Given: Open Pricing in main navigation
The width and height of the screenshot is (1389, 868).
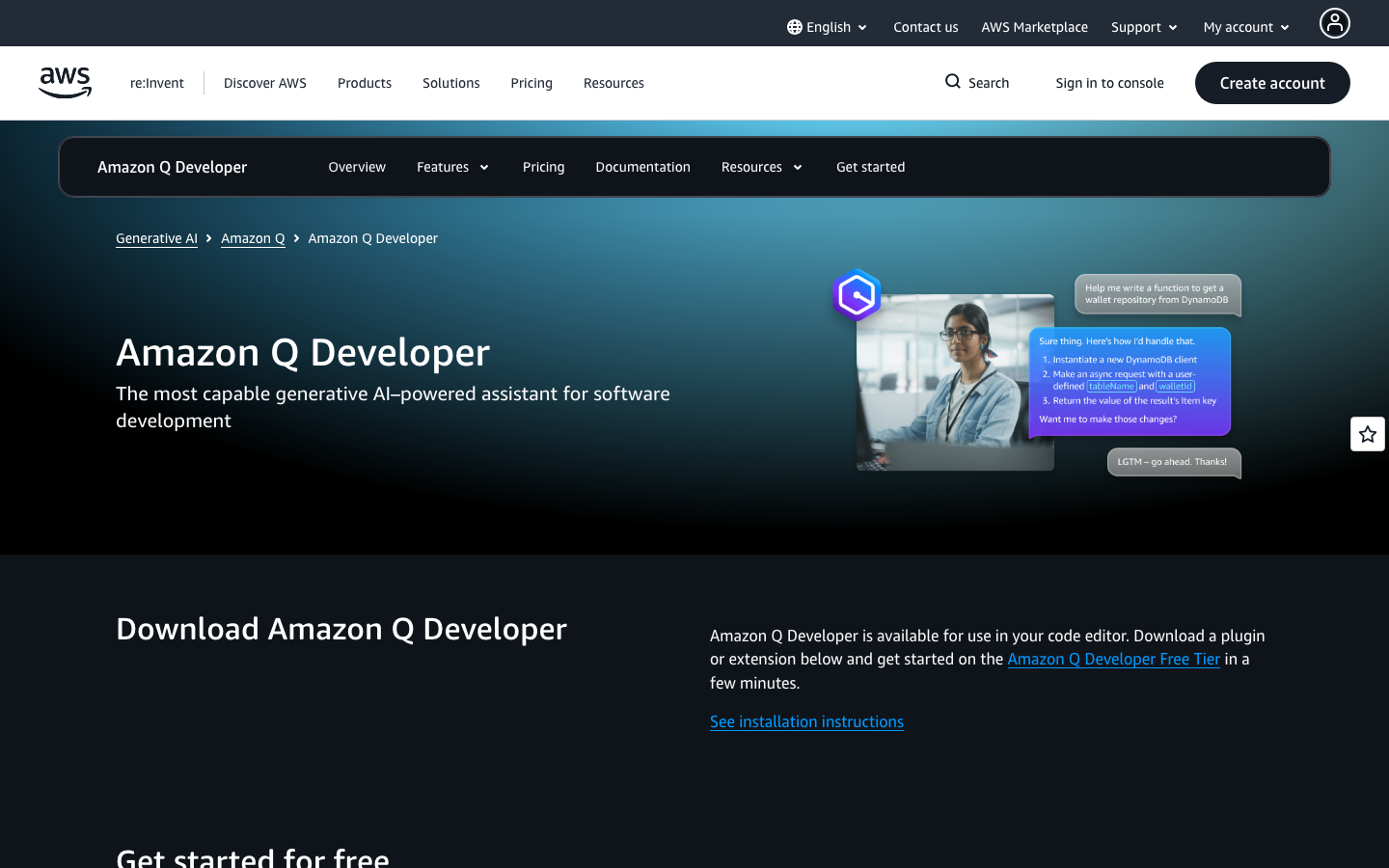Looking at the screenshot, I should 531,83.
